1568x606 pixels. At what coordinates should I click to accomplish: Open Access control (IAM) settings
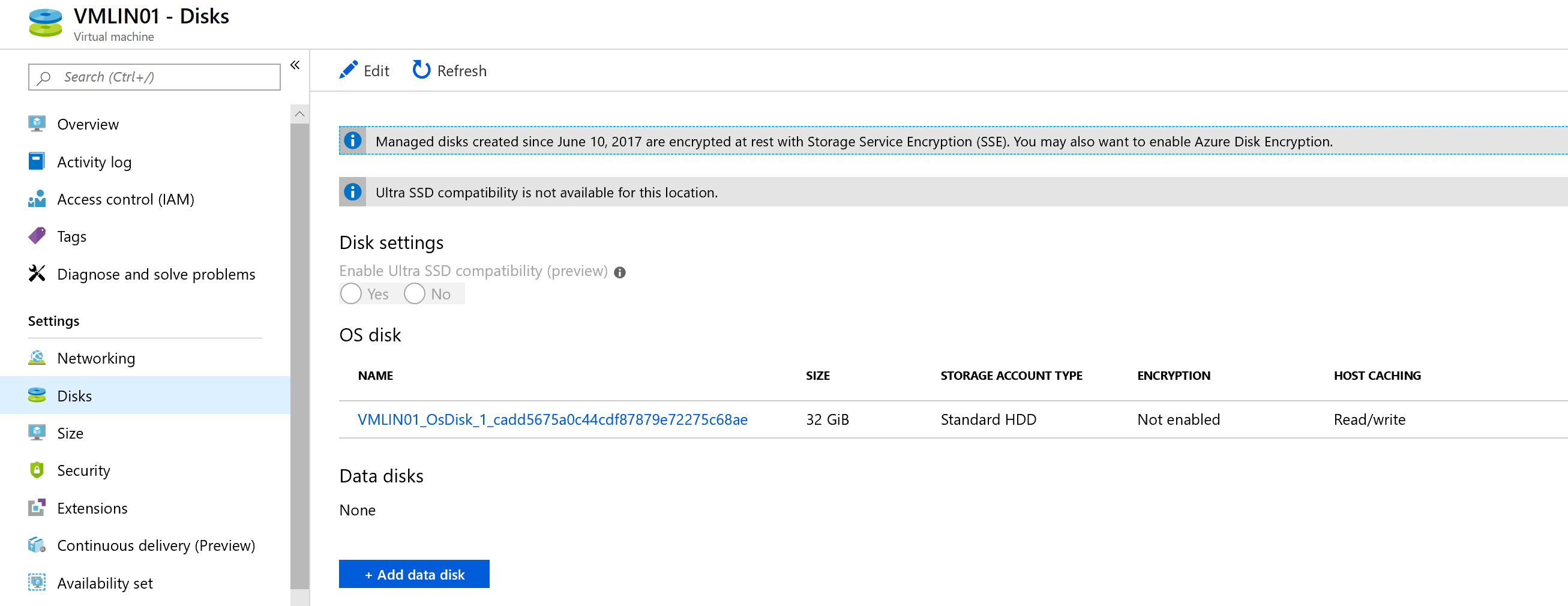(x=37, y=199)
